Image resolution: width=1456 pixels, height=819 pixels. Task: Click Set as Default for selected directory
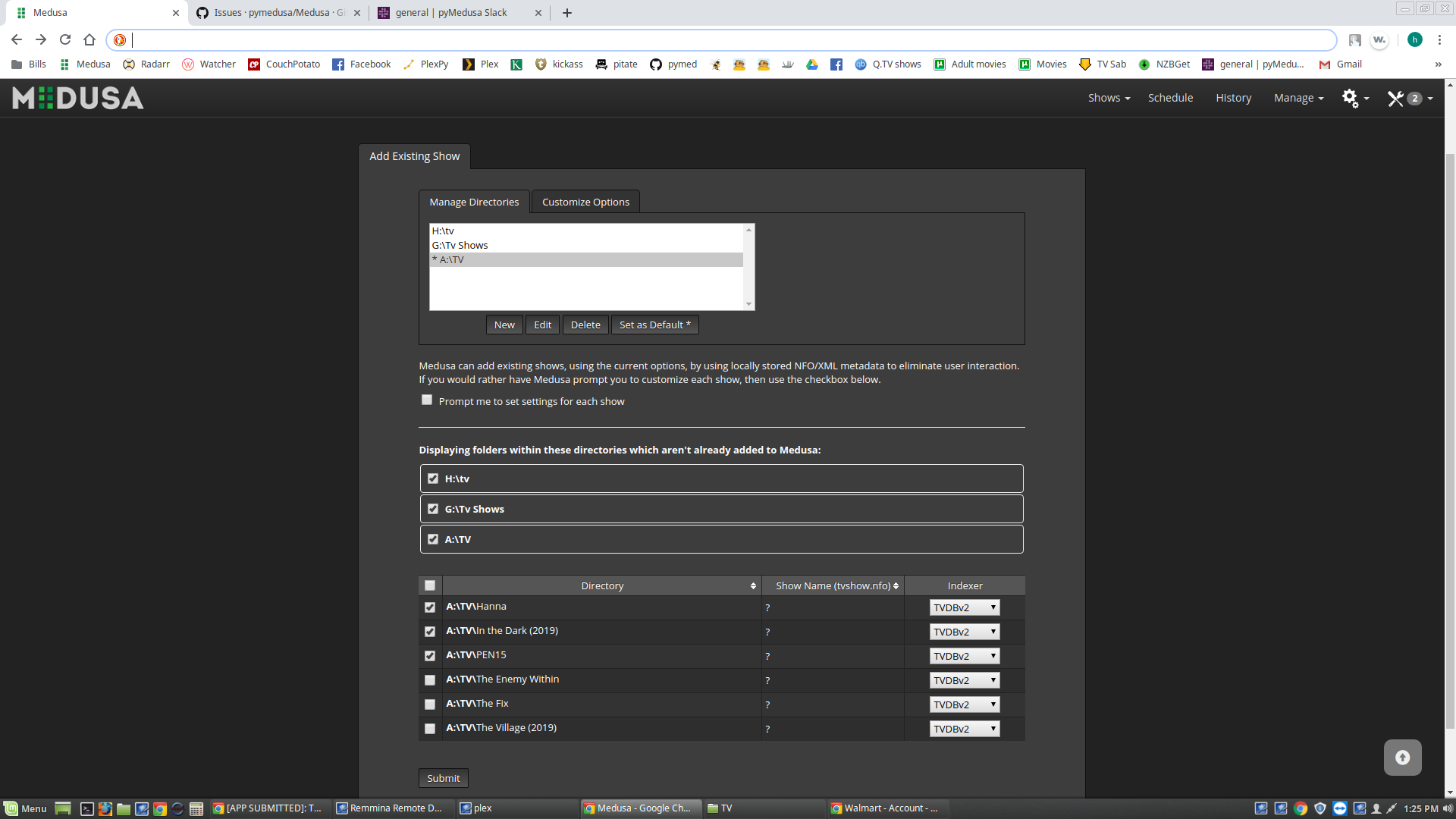coord(654,325)
